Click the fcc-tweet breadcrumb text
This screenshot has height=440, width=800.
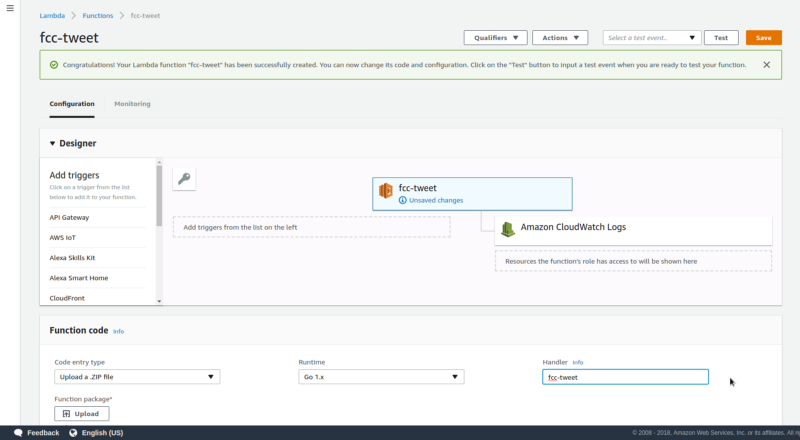click(x=145, y=16)
